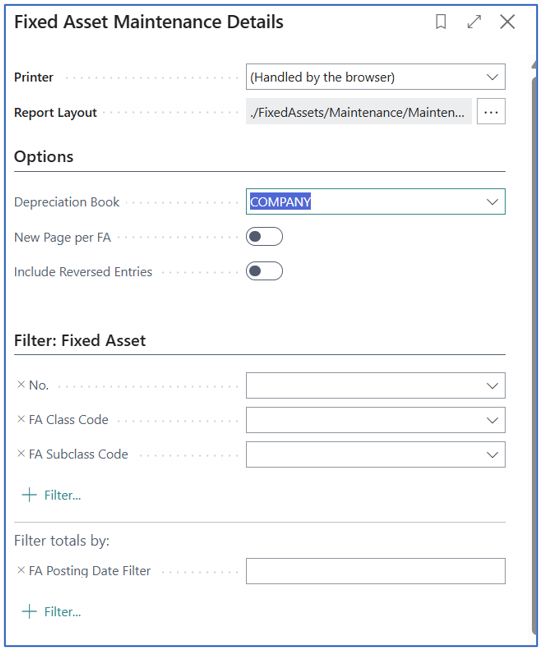Remove the FA Subclass Code filter X icon
543x652 pixels.
click(21, 454)
